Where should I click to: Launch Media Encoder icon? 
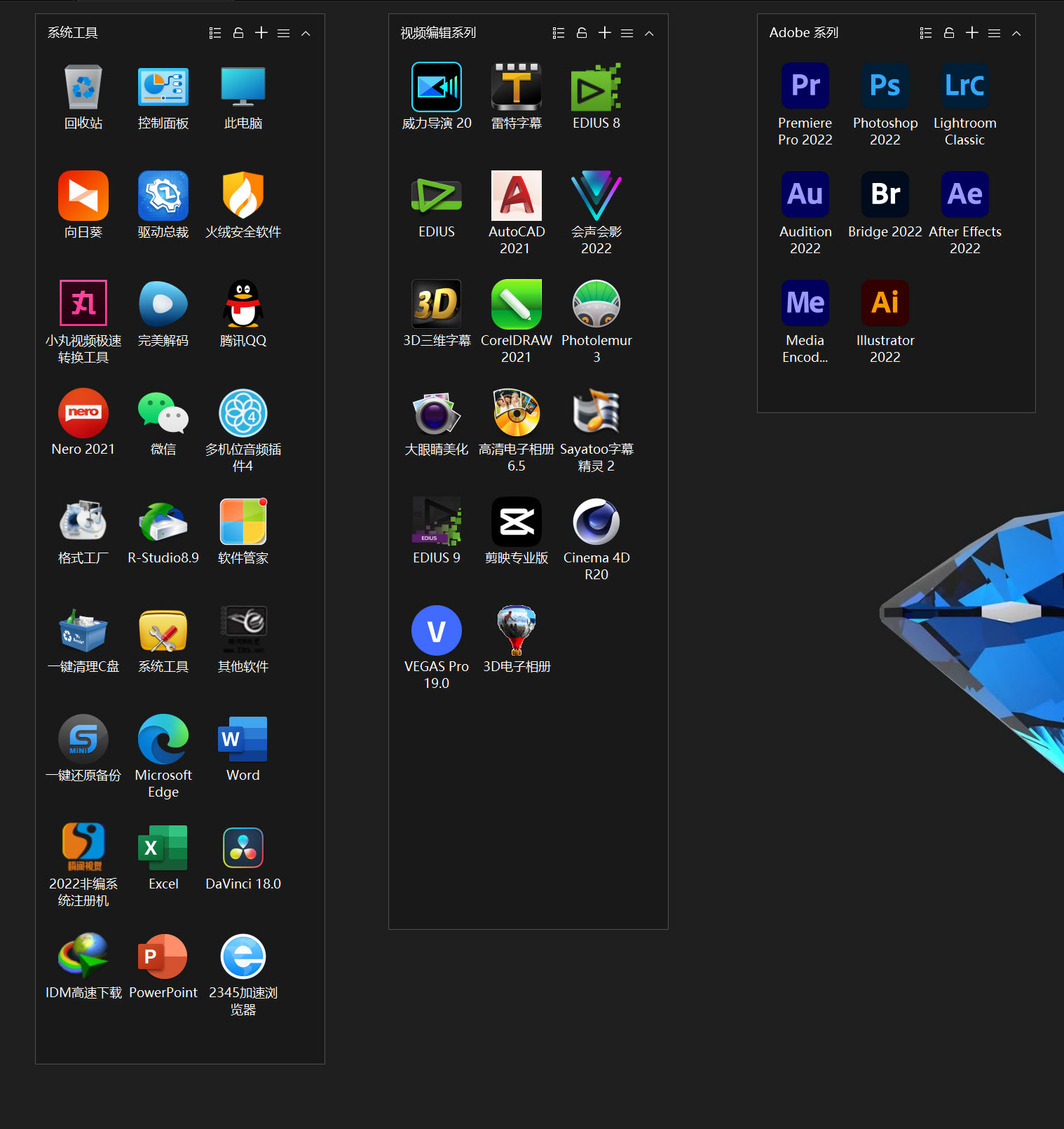point(805,303)
